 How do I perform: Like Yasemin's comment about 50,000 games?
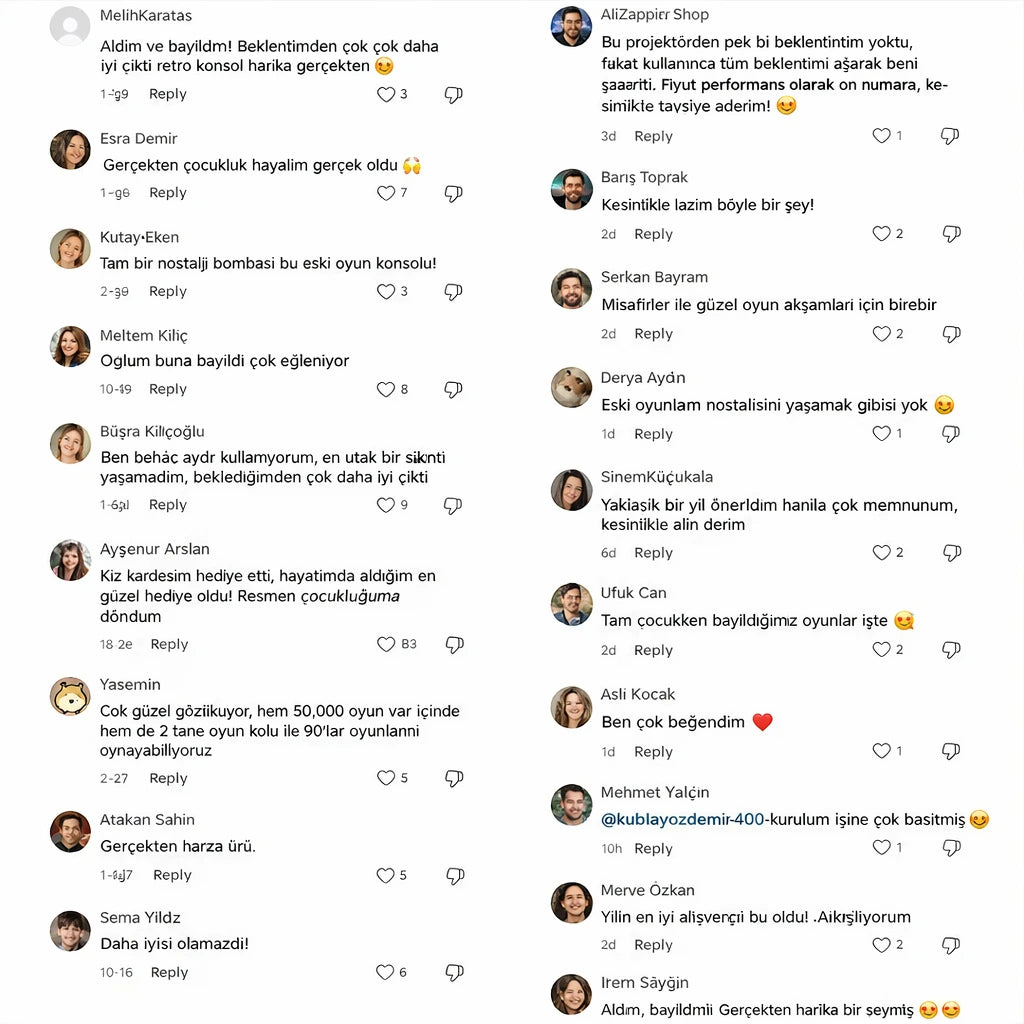pyautogui.click(x=386, y=778)
